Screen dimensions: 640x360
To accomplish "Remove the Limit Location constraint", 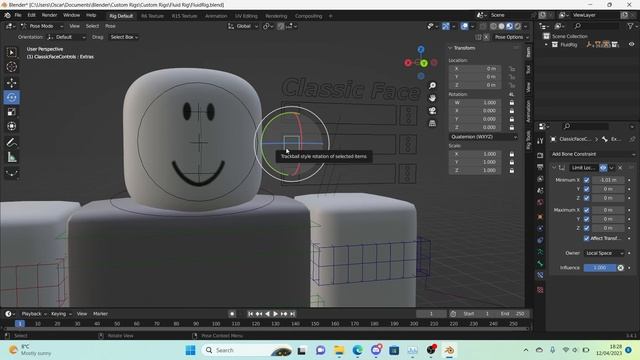I will pos(620,168).
